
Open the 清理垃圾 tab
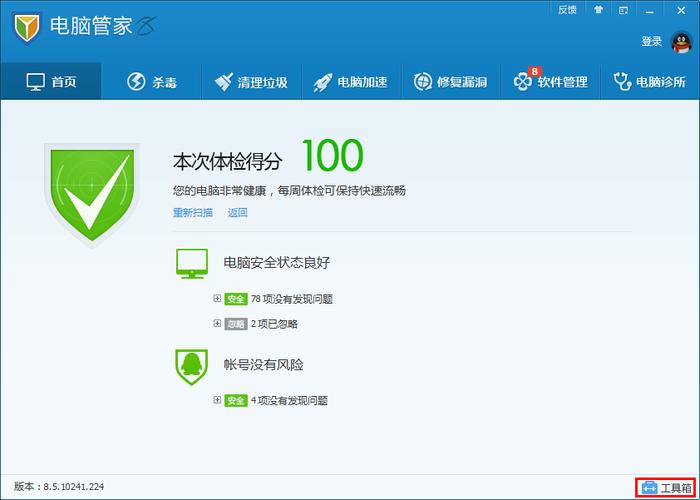pos(251,82)
